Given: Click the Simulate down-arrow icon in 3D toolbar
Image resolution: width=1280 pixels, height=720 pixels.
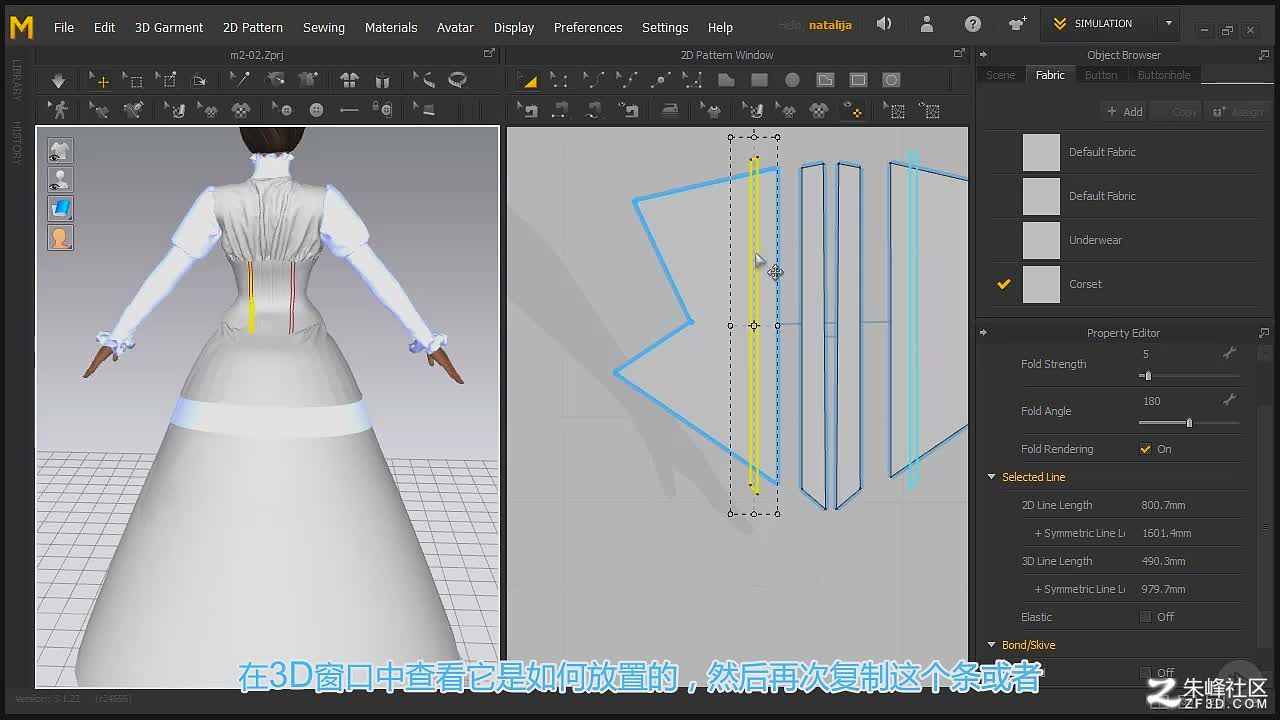Looking at the screenshot, I should (58, 80).
